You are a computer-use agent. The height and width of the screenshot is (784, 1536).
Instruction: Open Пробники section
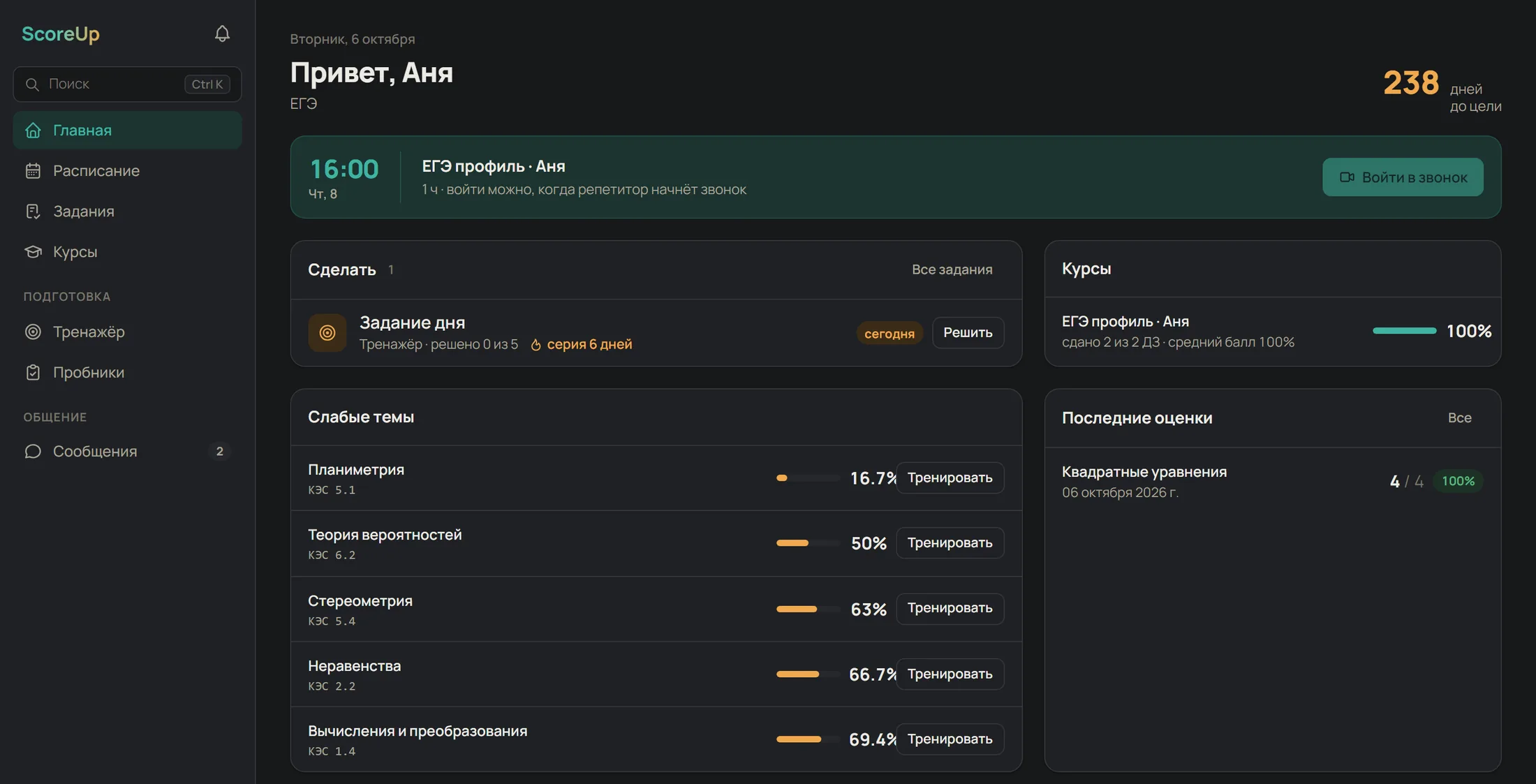point(128,373)
